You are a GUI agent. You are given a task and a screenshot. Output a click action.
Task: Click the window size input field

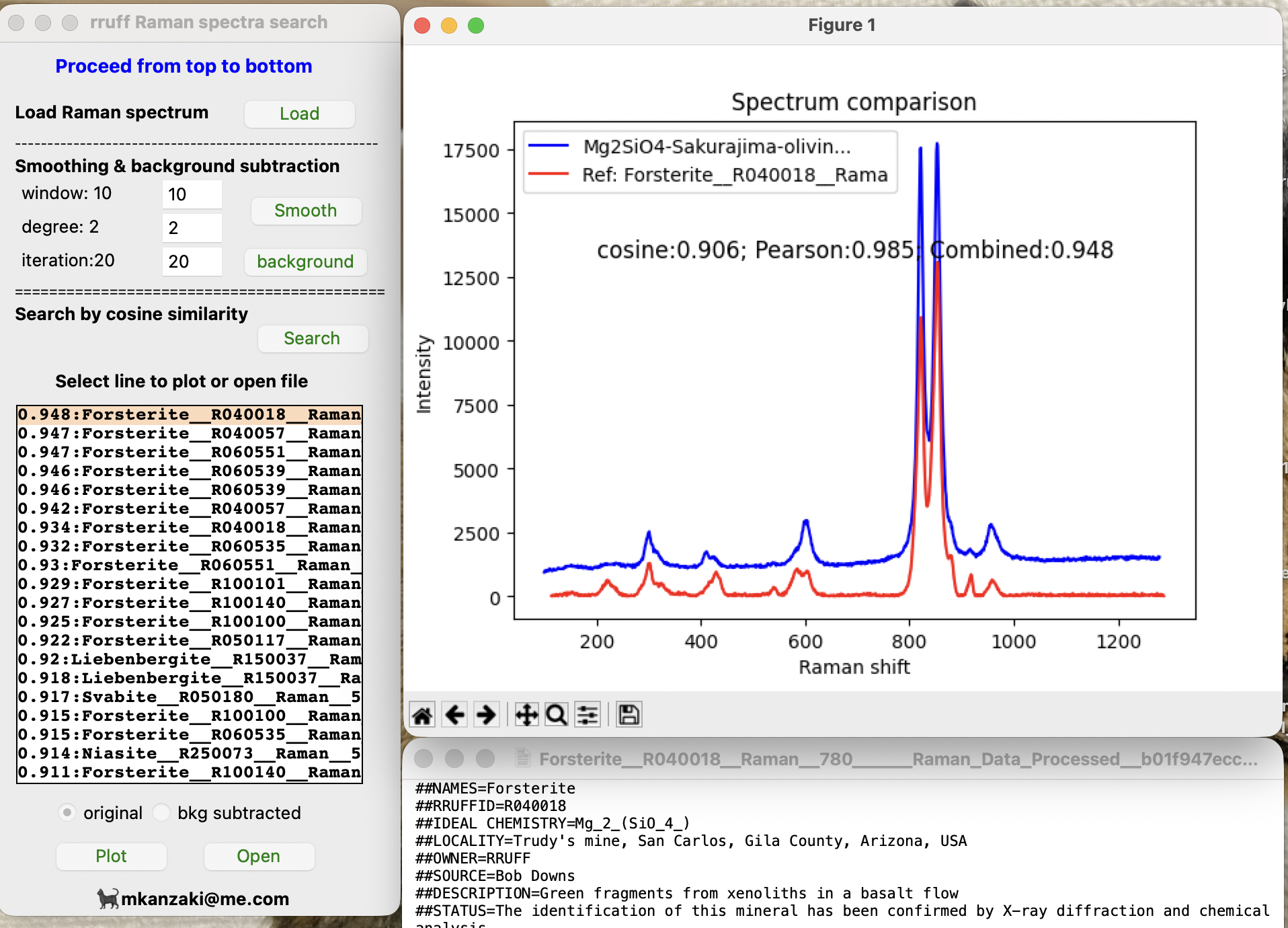coord(192,194)
